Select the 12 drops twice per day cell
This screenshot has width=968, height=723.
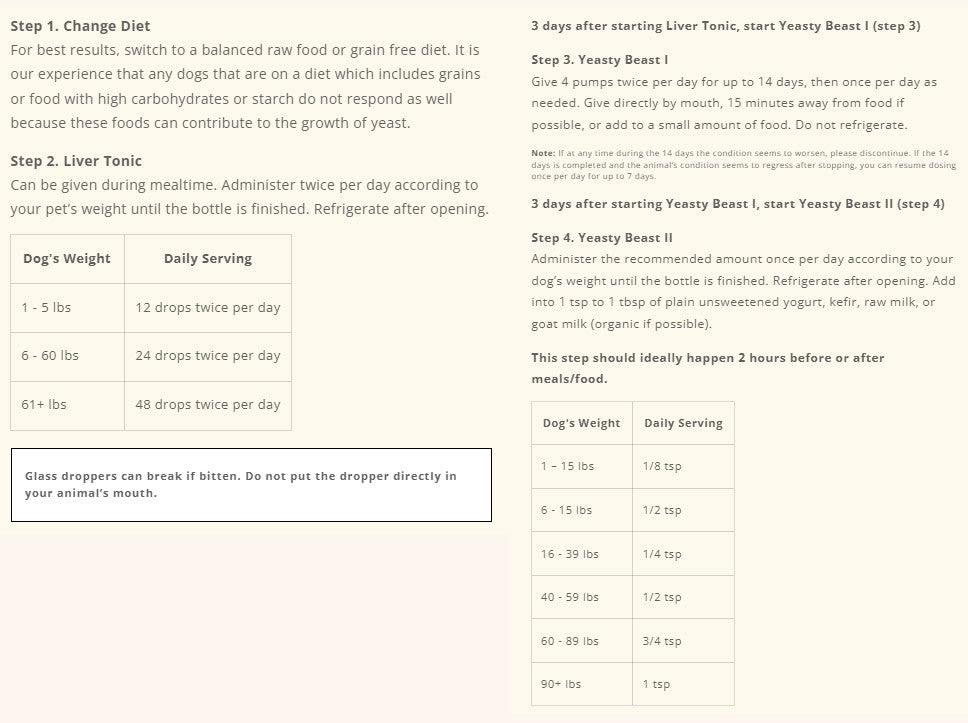click(208, 308)
